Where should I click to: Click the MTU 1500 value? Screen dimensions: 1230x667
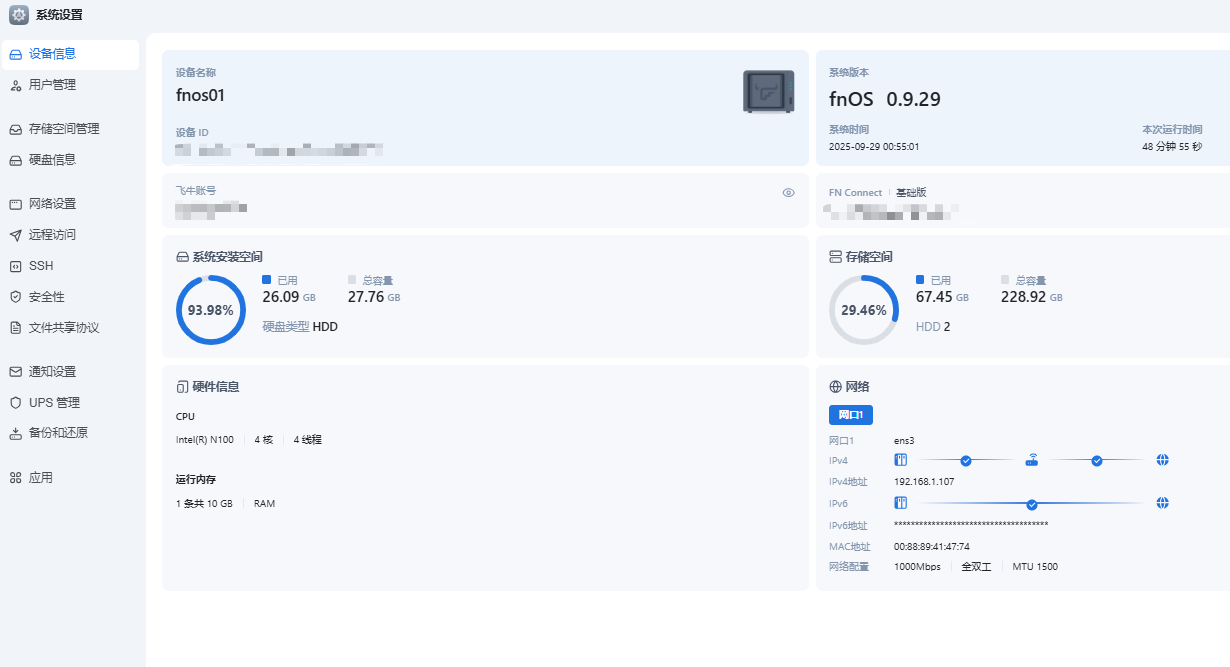click(x=1035, y=567)
